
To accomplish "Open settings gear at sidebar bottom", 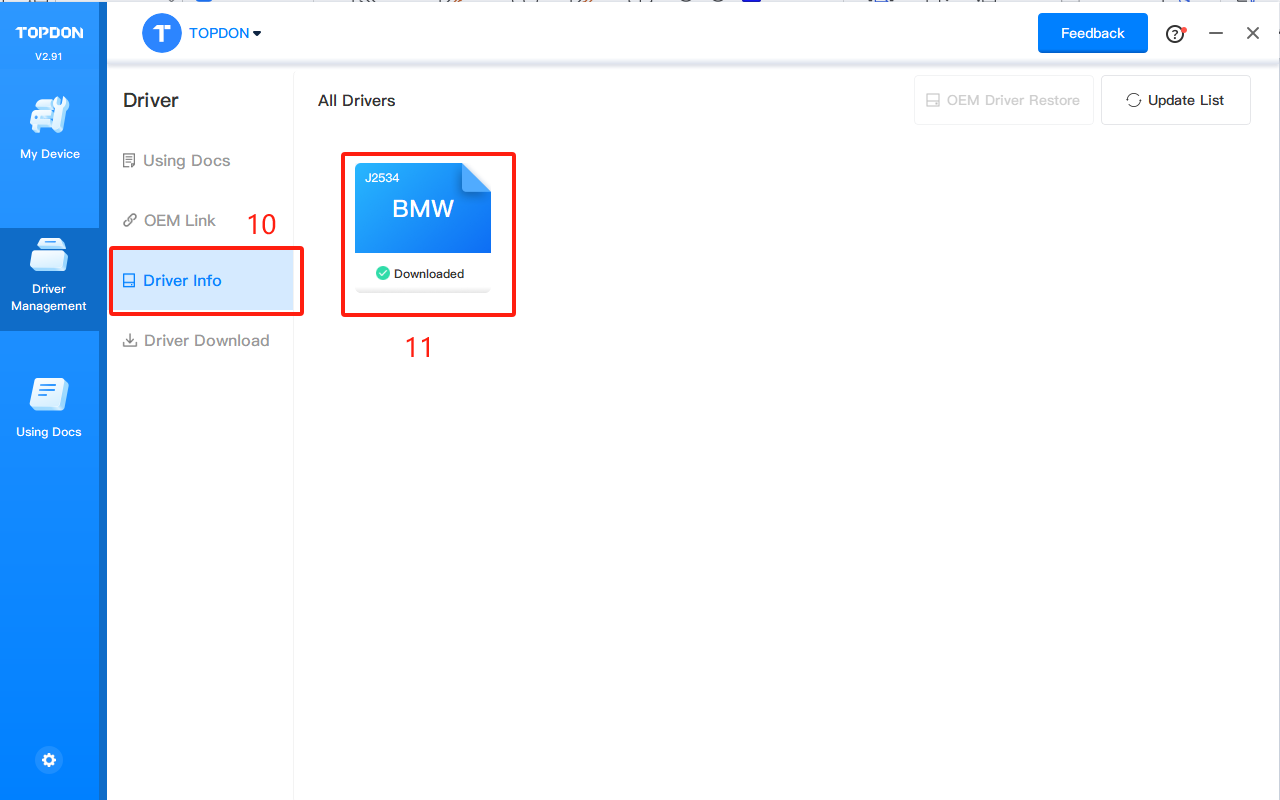I will click(49, 760).
